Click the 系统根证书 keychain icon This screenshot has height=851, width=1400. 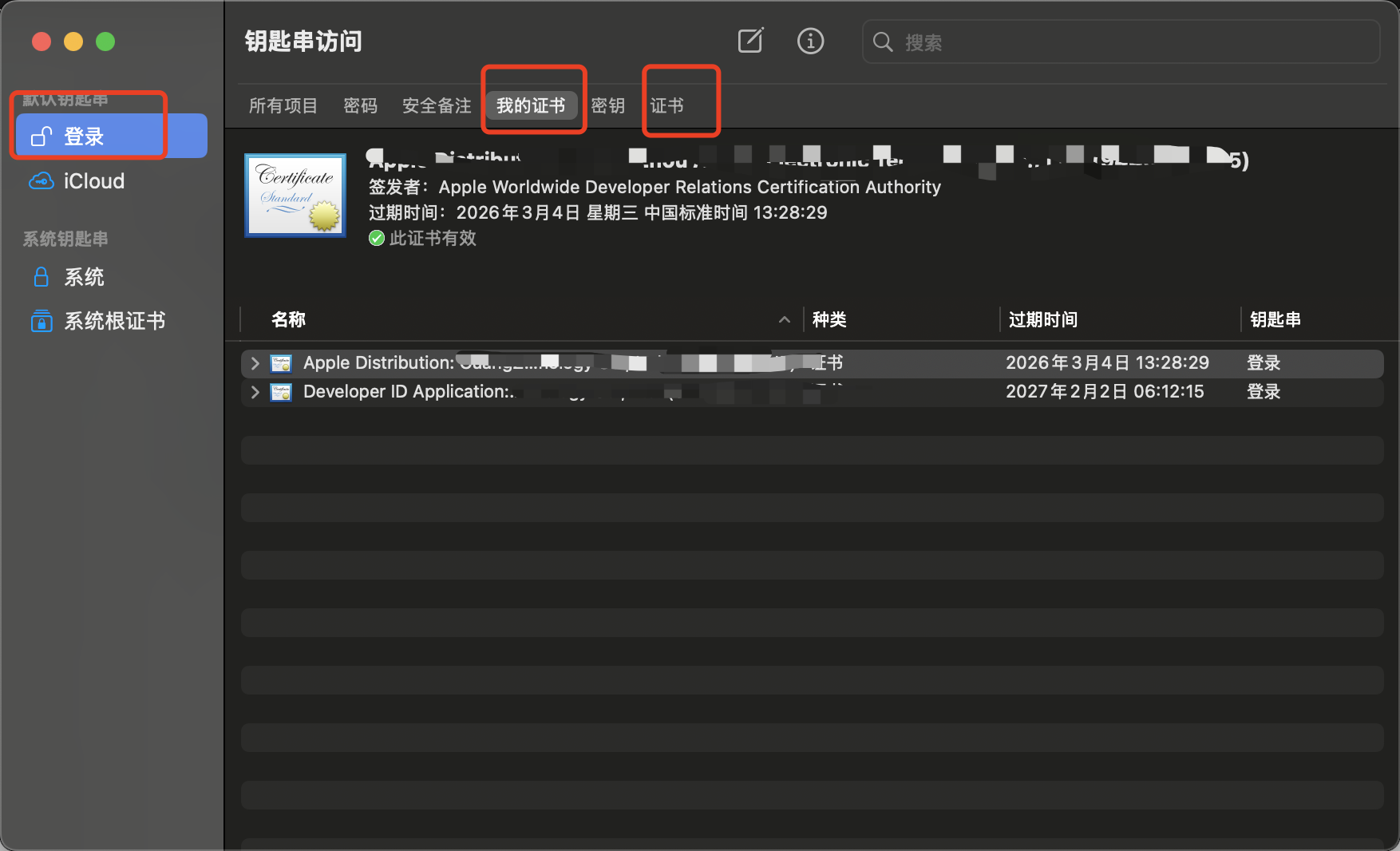[x=42, y=321]
